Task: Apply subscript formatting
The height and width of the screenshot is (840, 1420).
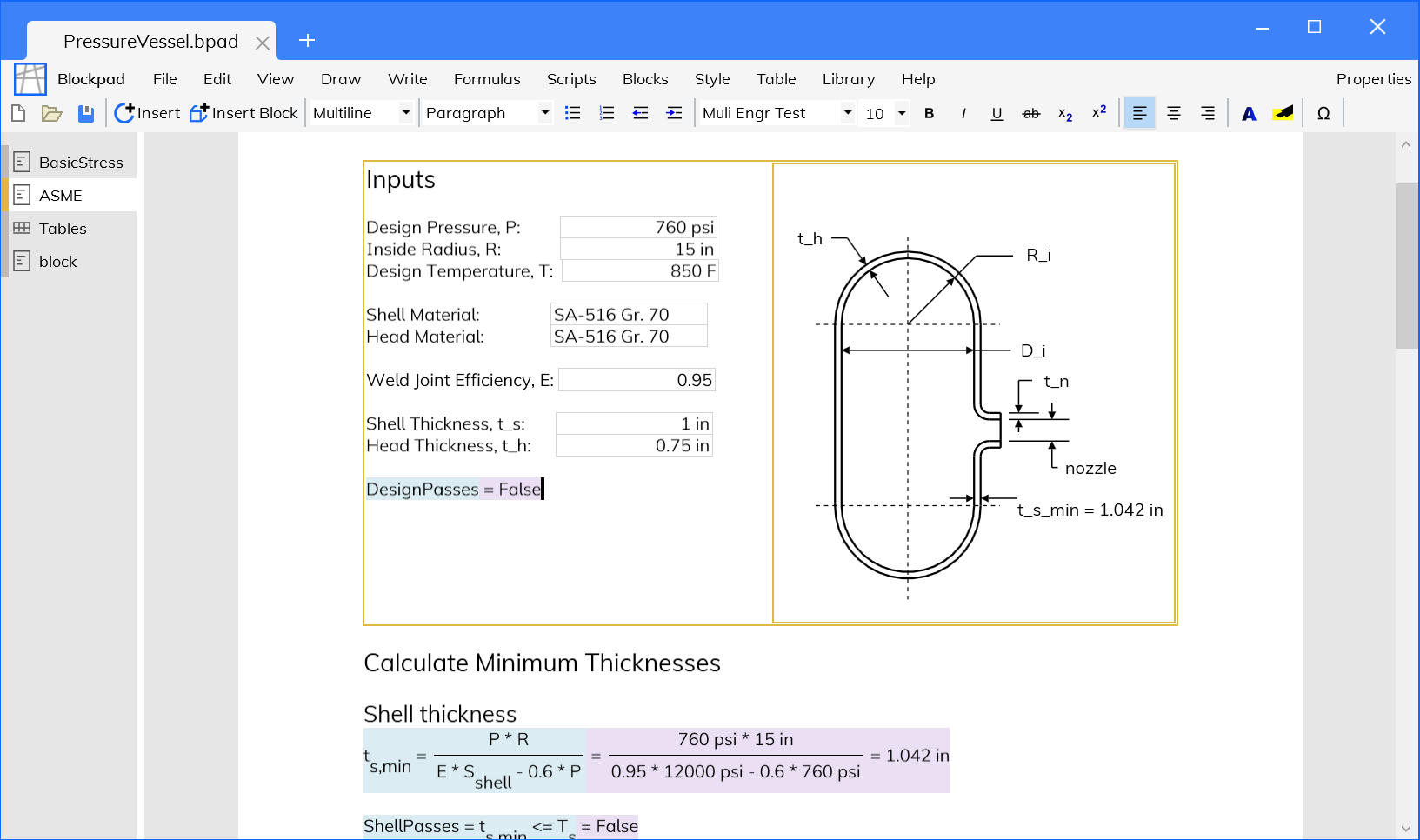Action: click(1065, 113)
